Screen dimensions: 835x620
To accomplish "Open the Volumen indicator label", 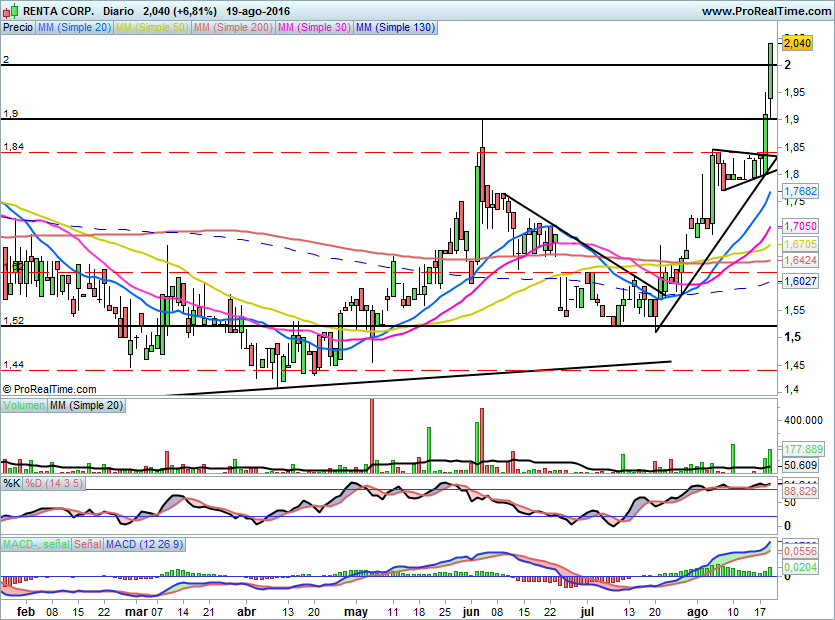I will coord(23,405).
